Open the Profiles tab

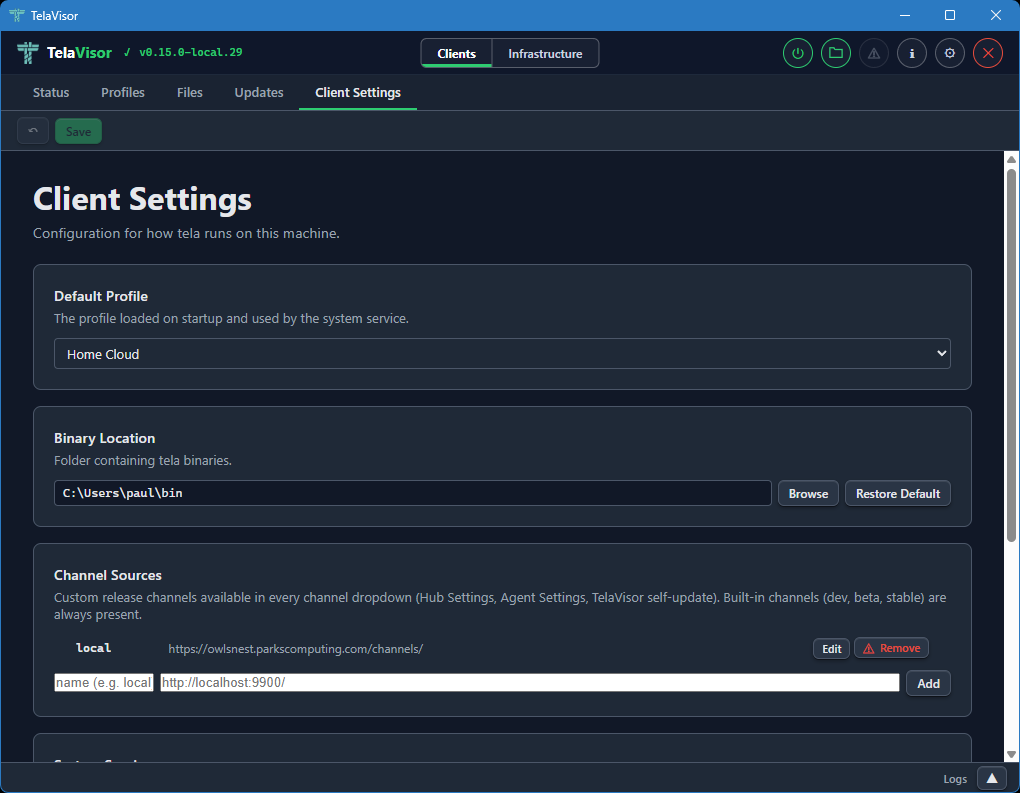[123, 92]
